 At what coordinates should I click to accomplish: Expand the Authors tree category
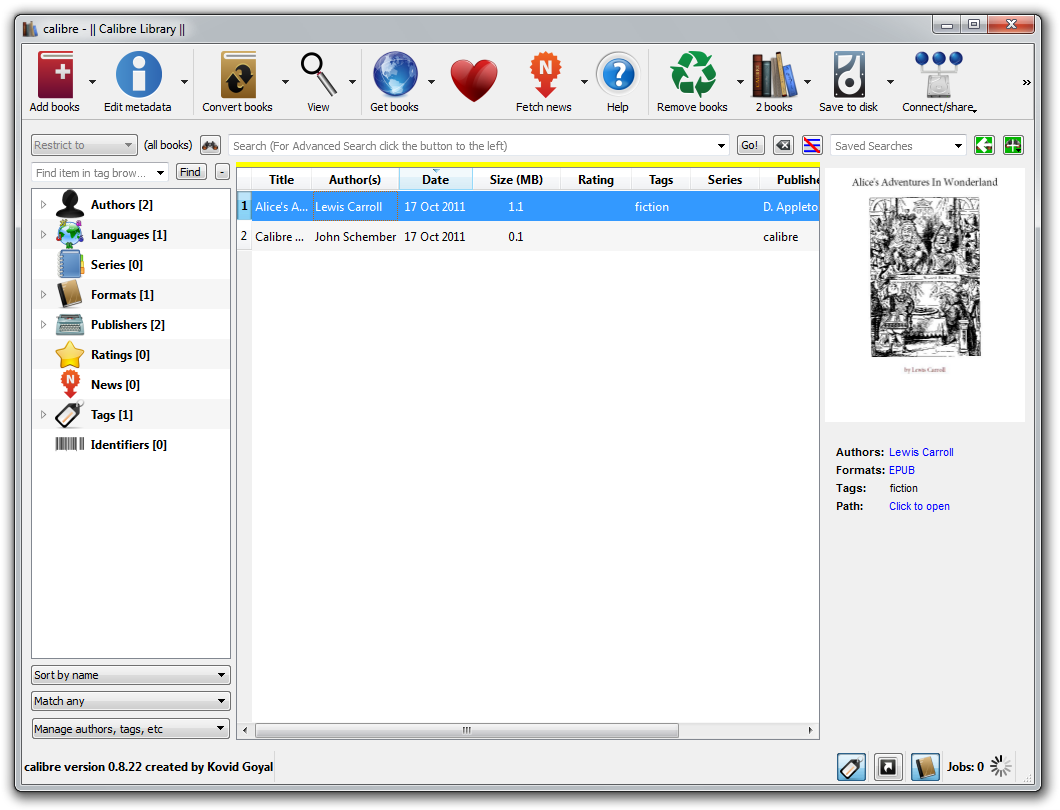coord(42,203)
